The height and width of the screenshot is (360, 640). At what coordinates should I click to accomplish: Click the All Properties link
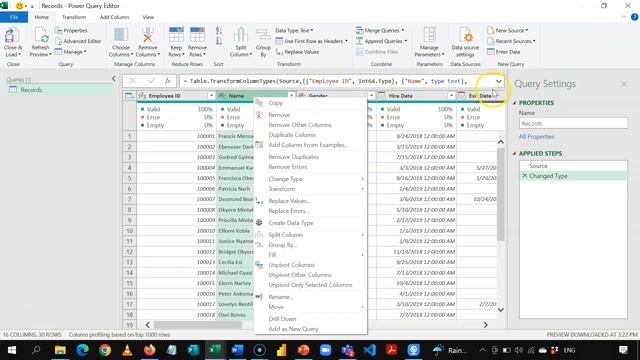point(536,137)
